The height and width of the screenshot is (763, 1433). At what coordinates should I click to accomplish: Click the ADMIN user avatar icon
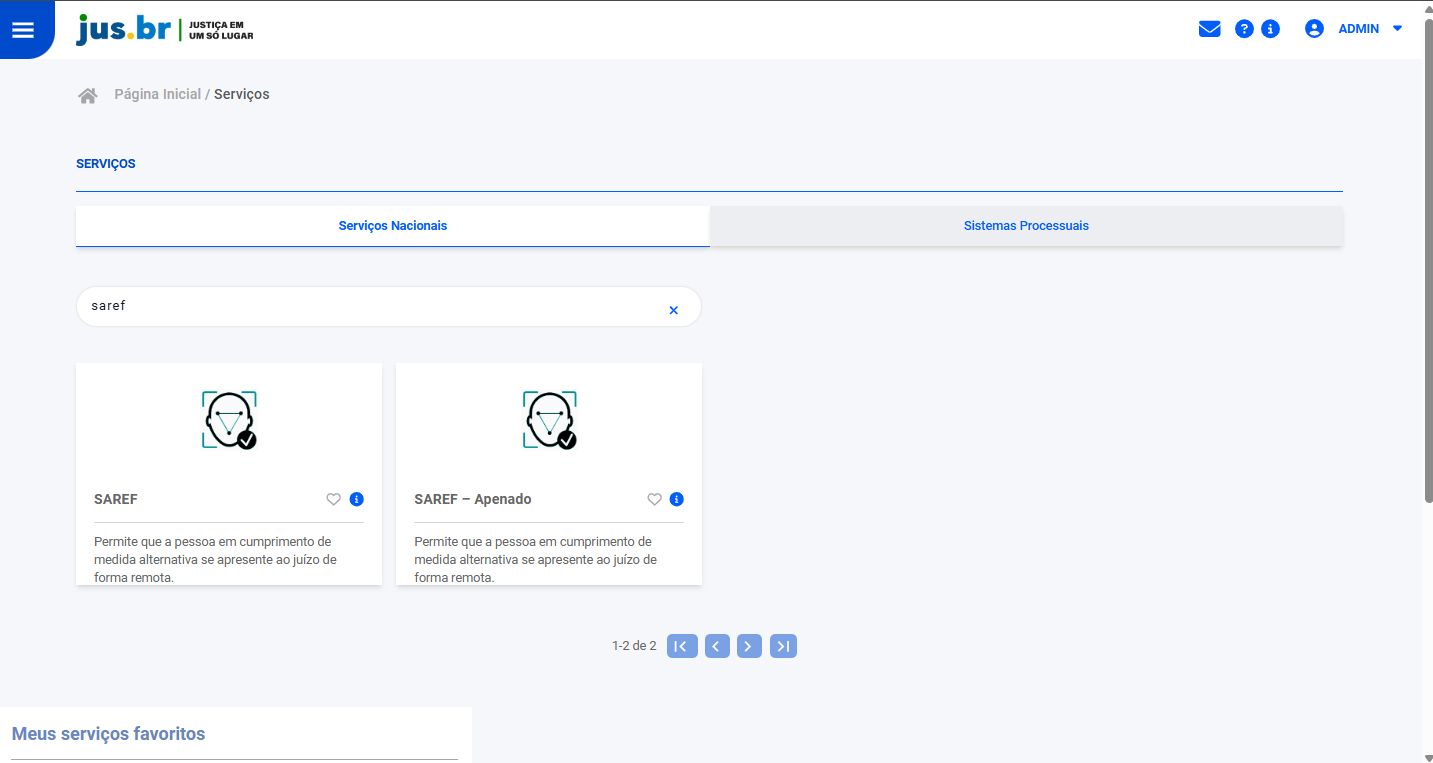(x=1314, y=29)
